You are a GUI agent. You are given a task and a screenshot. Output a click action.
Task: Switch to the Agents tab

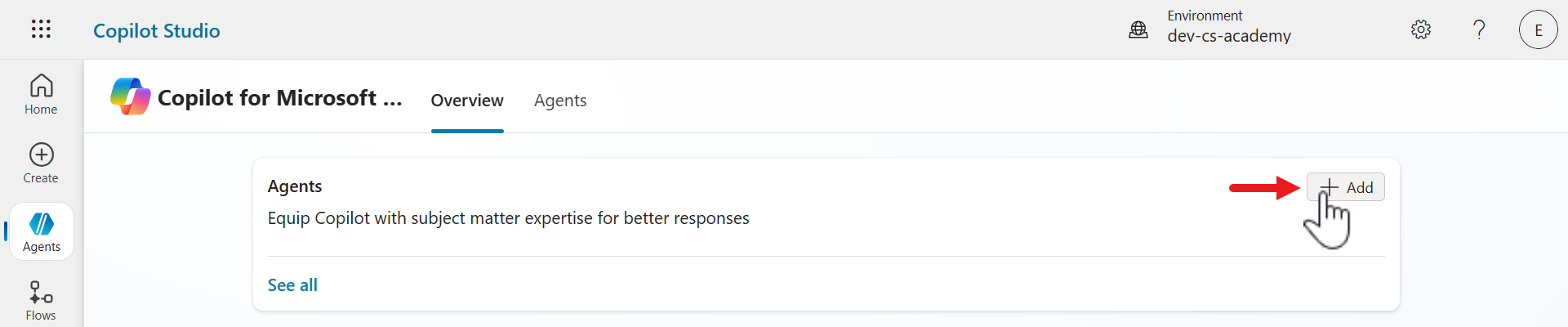pos(560,101)
